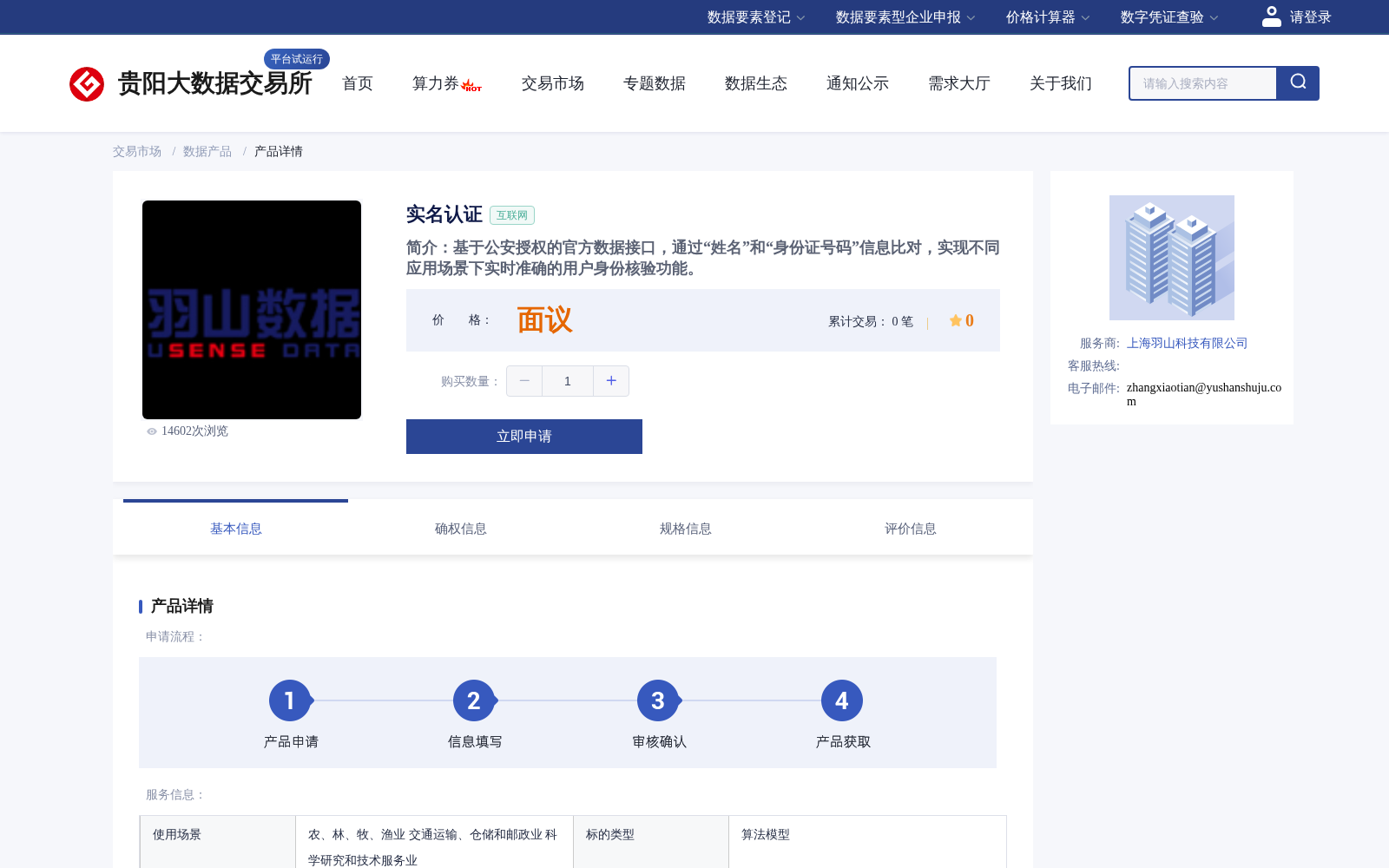
Task: Click the provider building thumbnail
Action: tap(1172, 258)
